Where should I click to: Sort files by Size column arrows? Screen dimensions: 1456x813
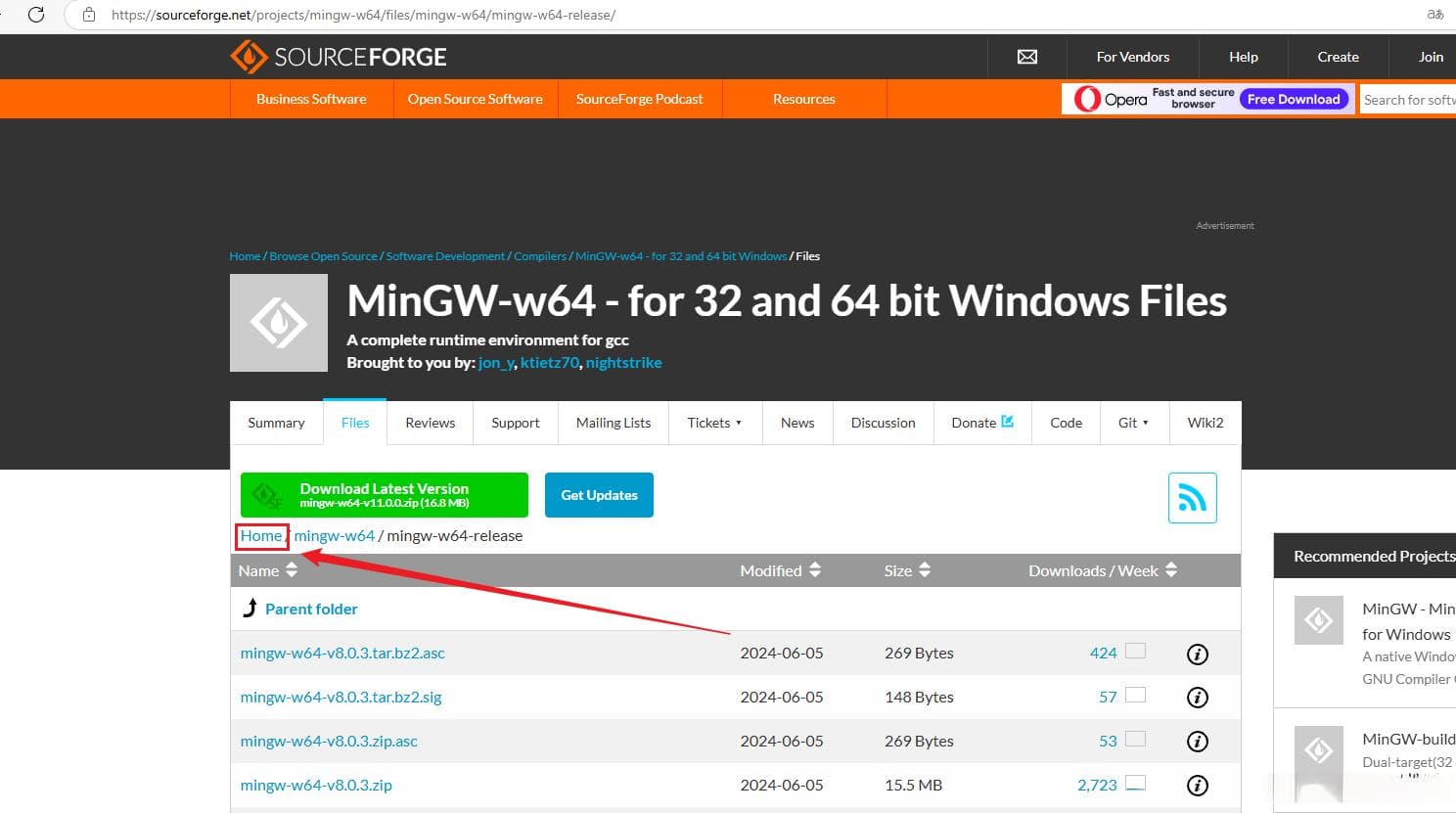tap(925, 570)
